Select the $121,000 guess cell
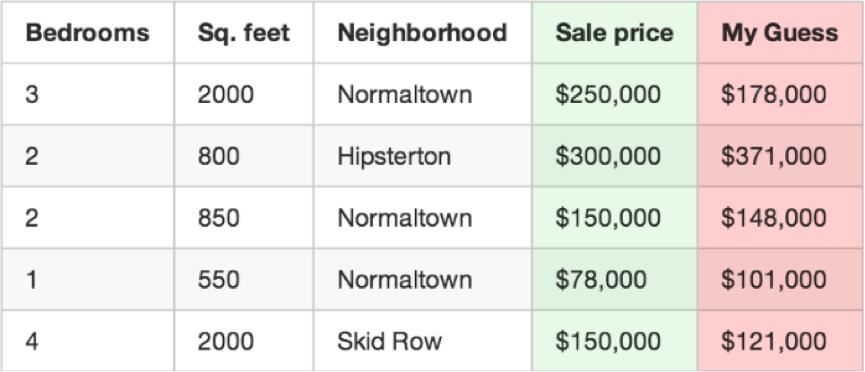This screenshot has width=865, height=372. click(780, 341)
